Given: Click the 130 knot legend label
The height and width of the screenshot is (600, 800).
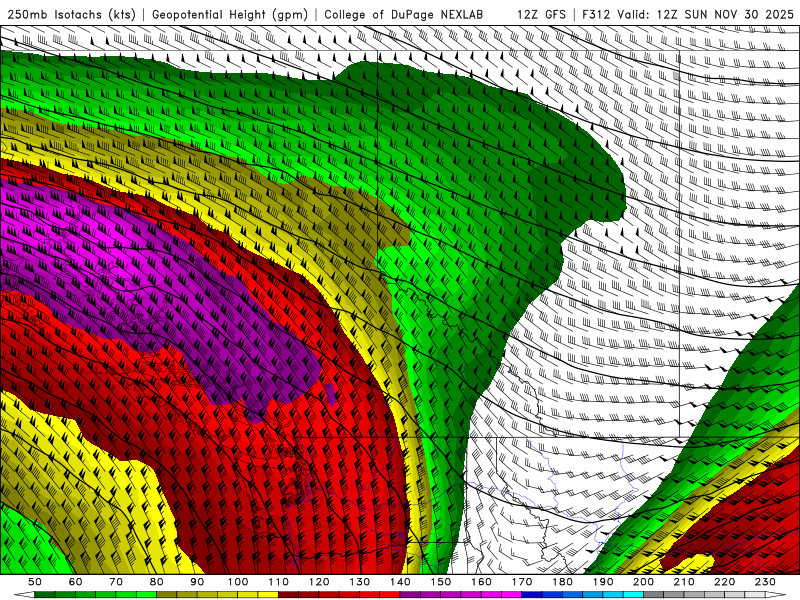Looking at the screenshot, I should click(x=360, y=582).
